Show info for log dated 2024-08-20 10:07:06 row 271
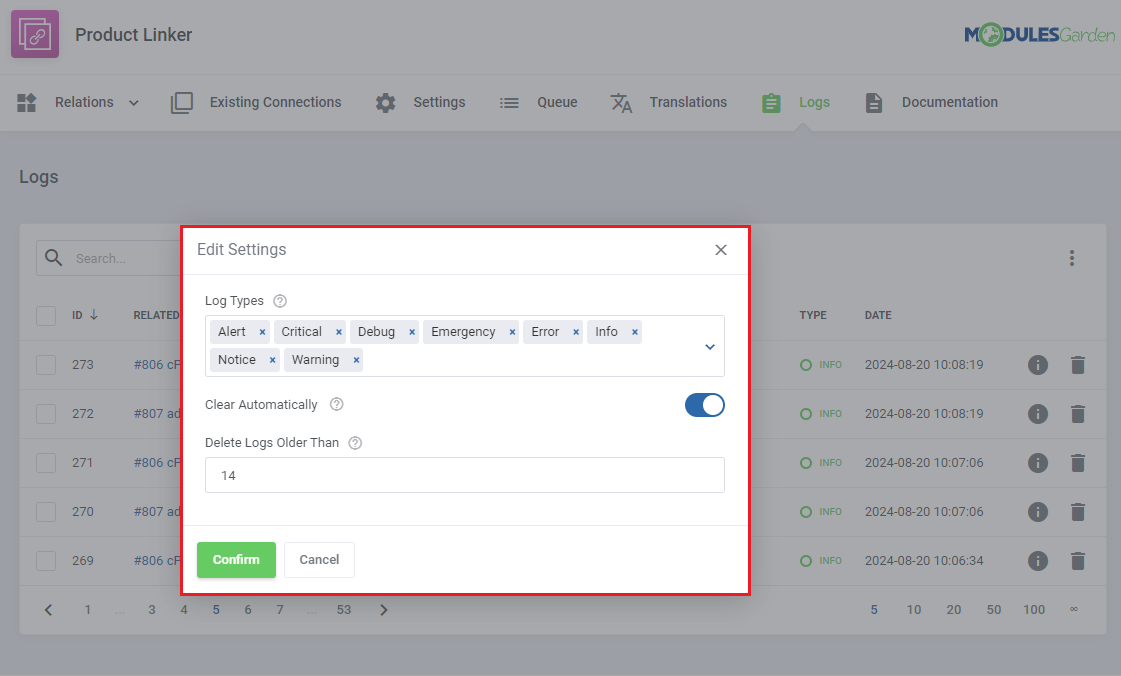This screenshot has height=676, width=1121. tap(1038, 463)
